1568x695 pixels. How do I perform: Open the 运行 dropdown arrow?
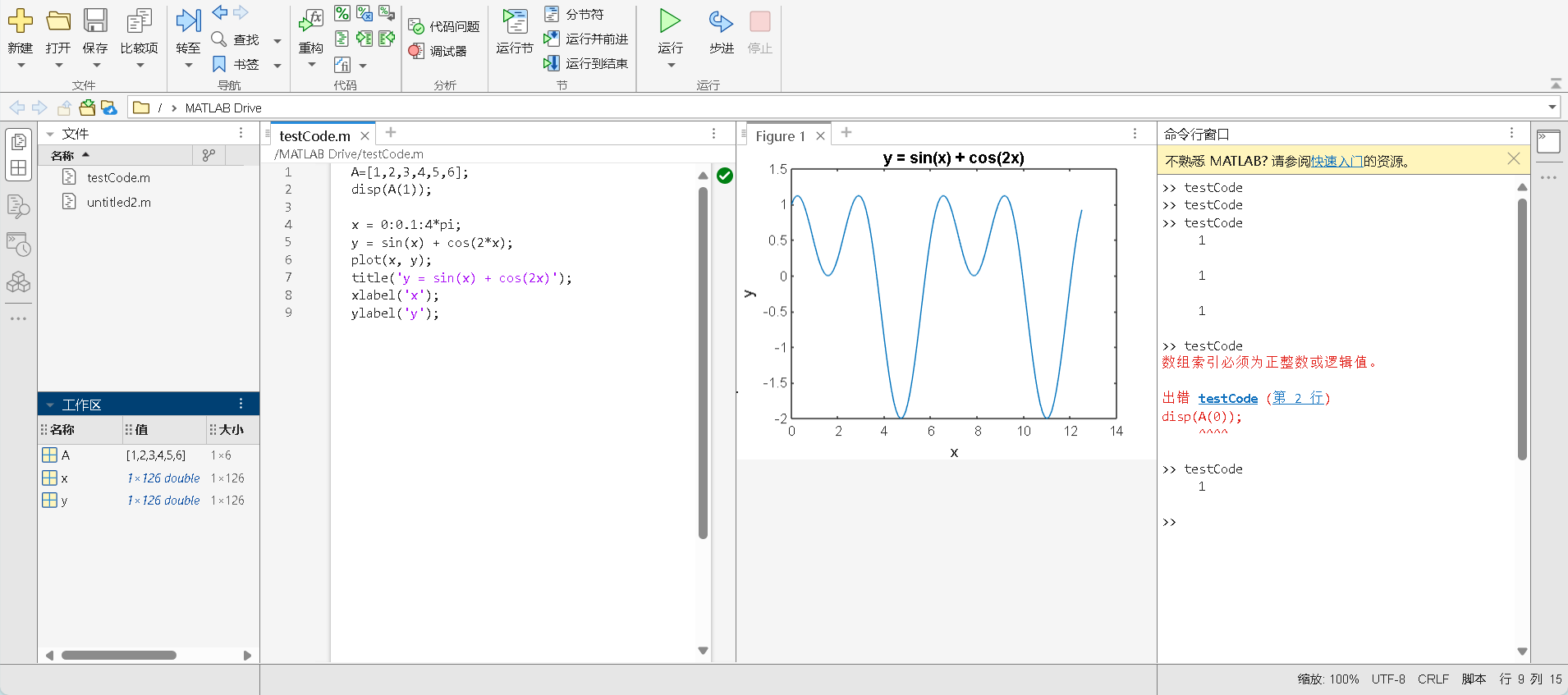click(x=671, y=66)
